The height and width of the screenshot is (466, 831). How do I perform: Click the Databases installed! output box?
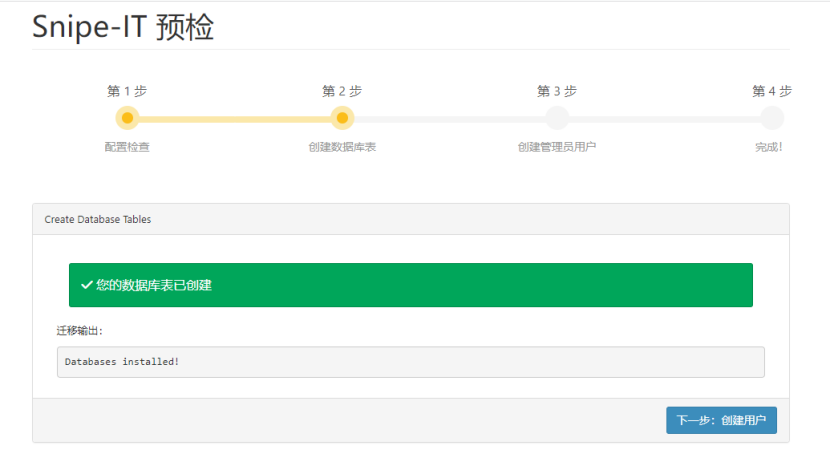411,362
